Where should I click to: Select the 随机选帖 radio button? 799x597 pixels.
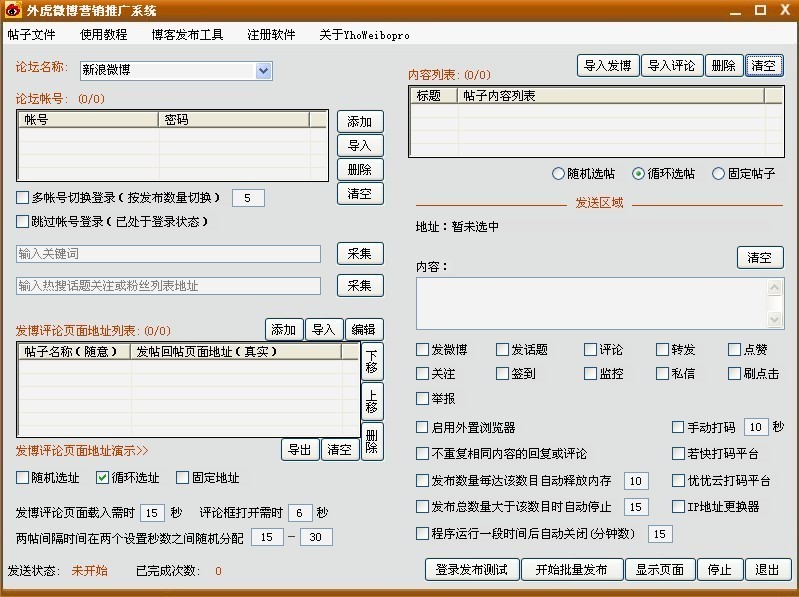coord(558,174)
